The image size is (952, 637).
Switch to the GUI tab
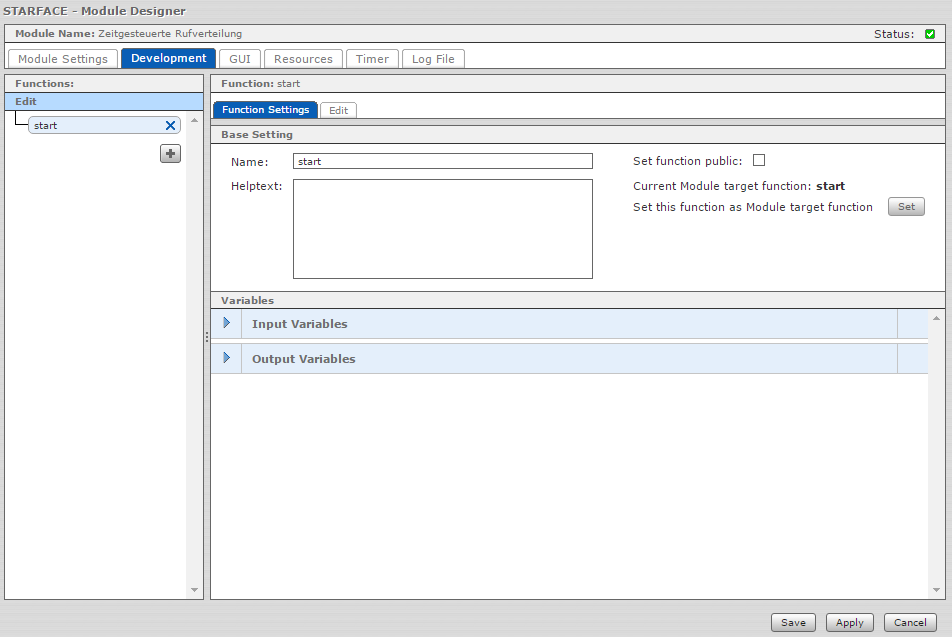point(240,59)
